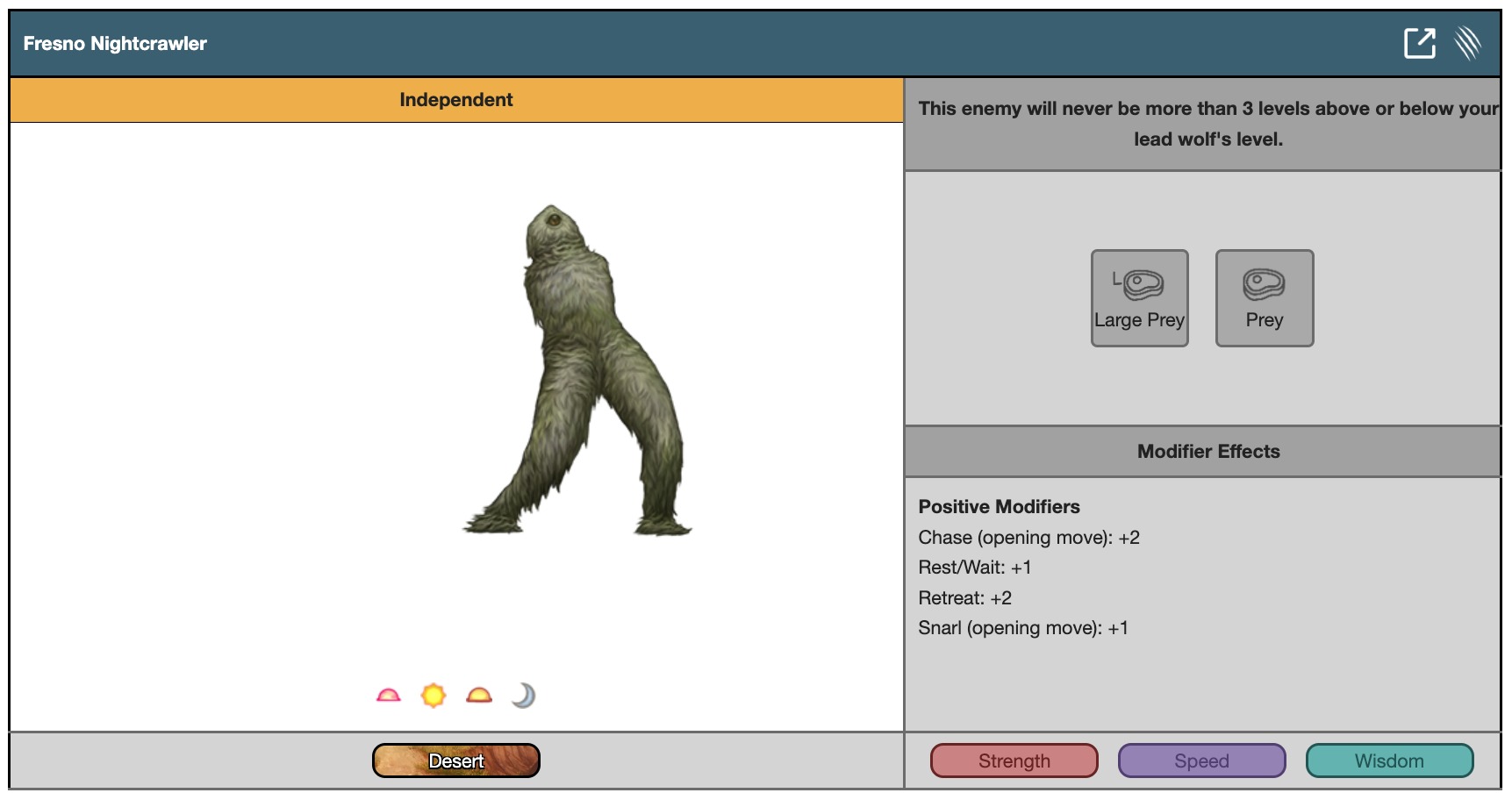Choose the red Strength stat button

tap(1014, 761)
